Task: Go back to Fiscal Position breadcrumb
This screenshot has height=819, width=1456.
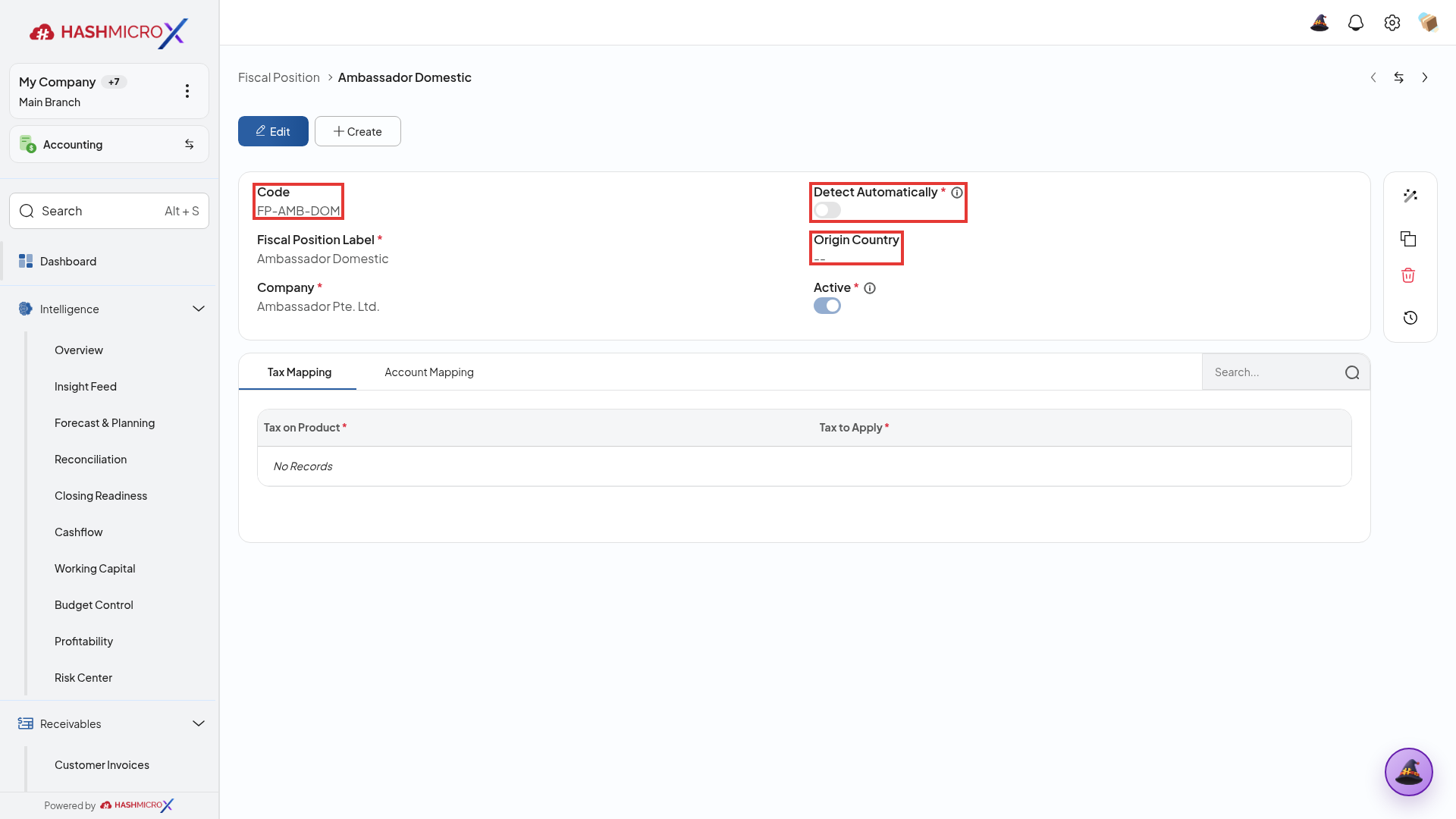Action: click(279, 77)
